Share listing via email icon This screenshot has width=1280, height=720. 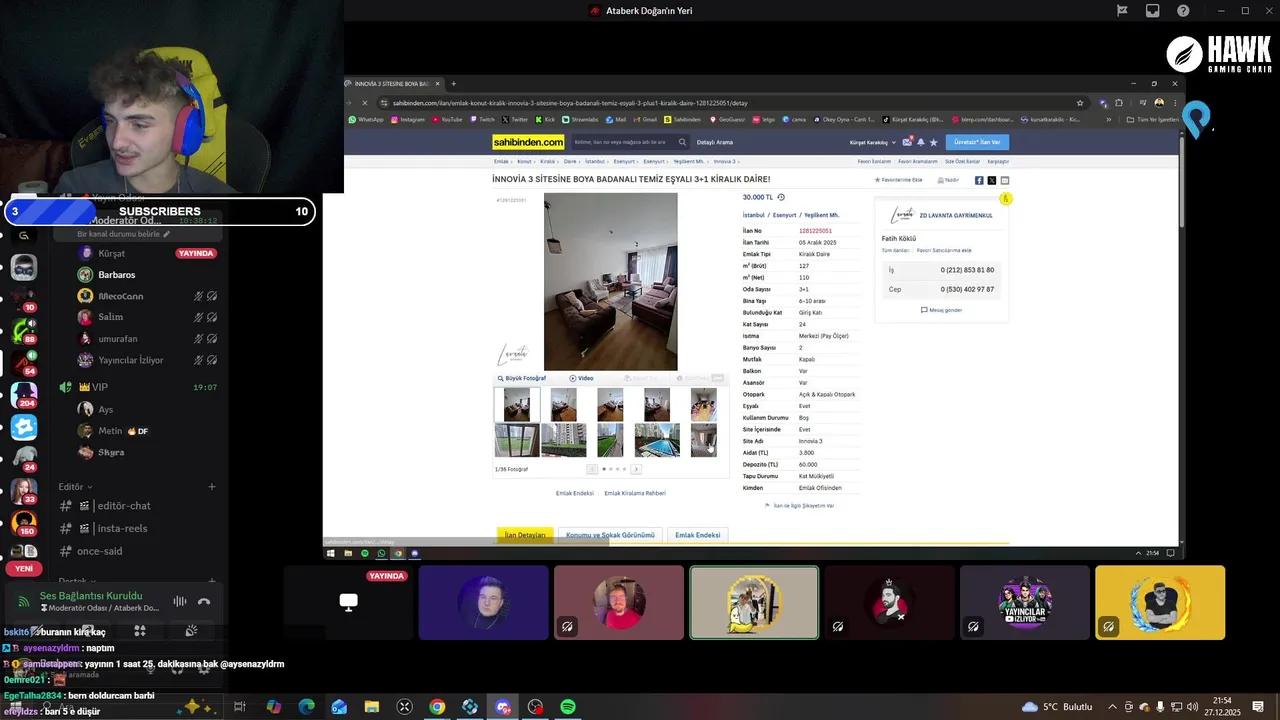(x=1005, y=180)
